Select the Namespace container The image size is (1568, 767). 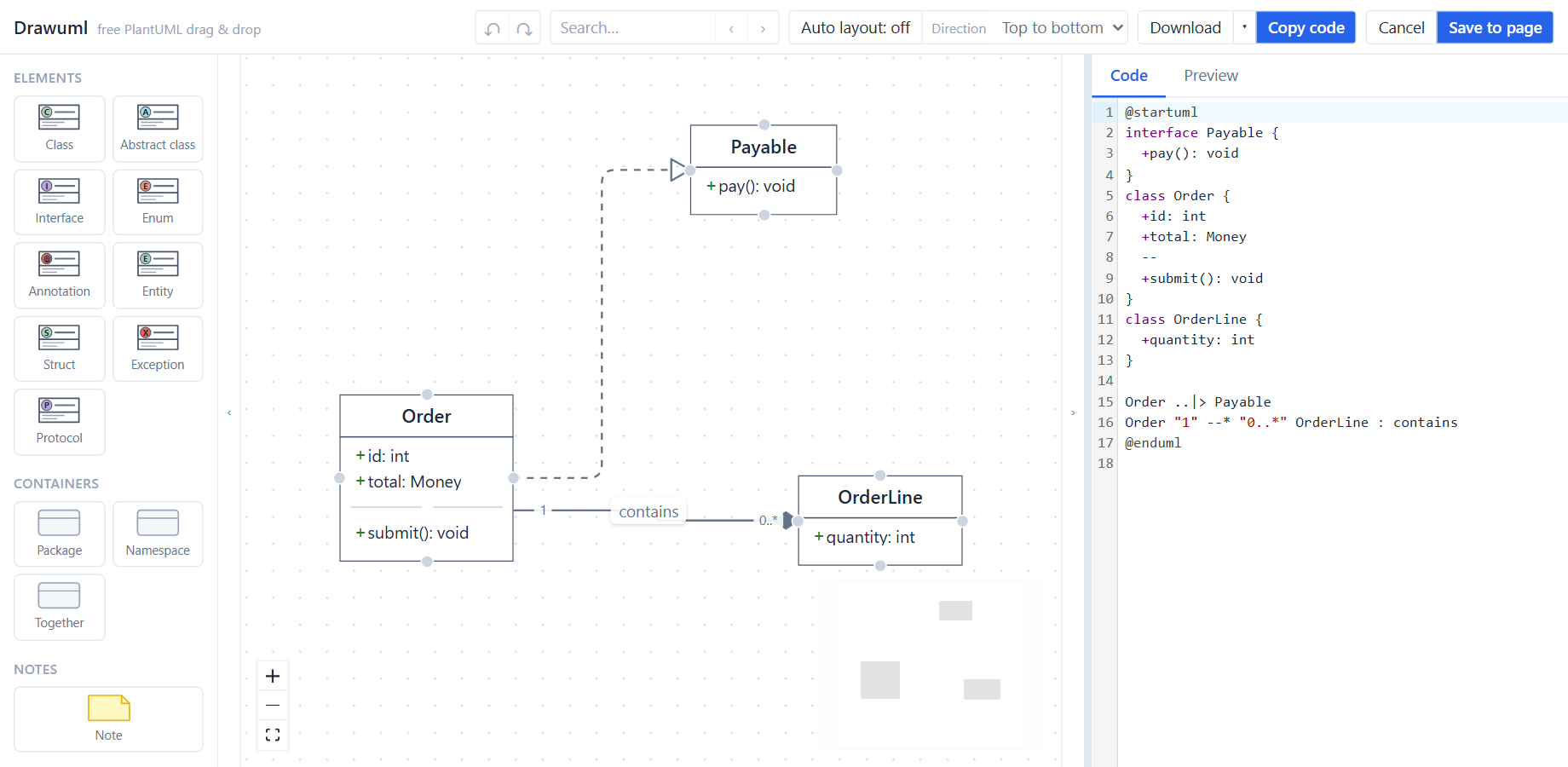tap(158, 533)
